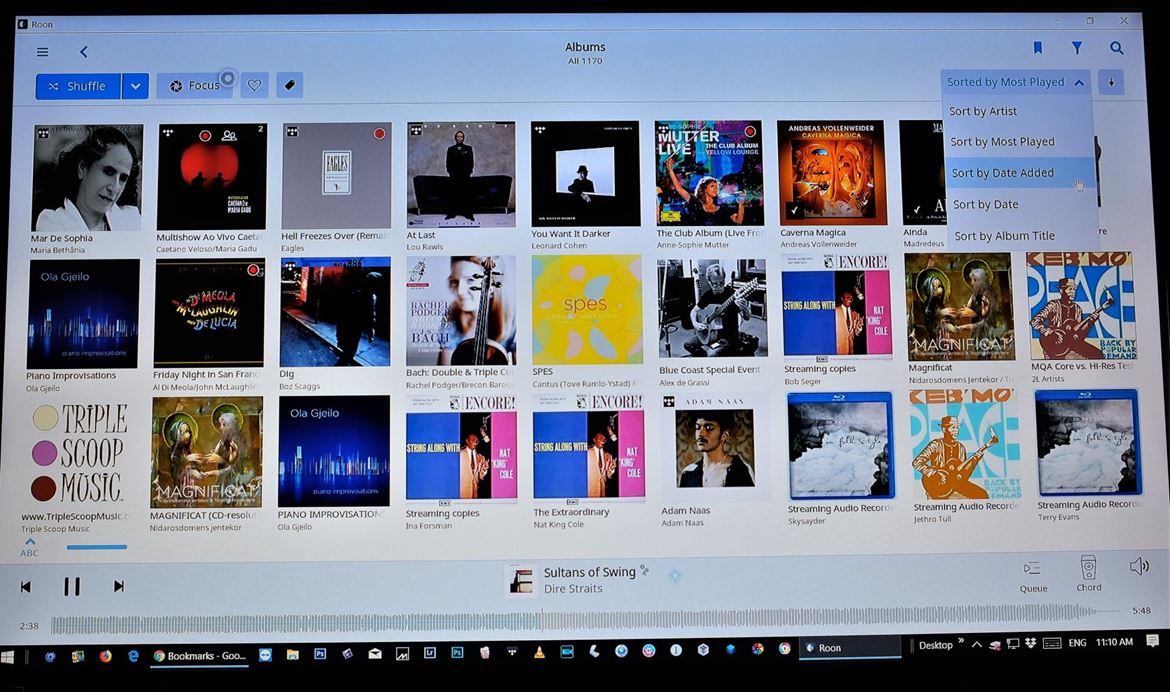
Task: Open the Queue
Action: pyautogui.click(x=1033, y=576)
